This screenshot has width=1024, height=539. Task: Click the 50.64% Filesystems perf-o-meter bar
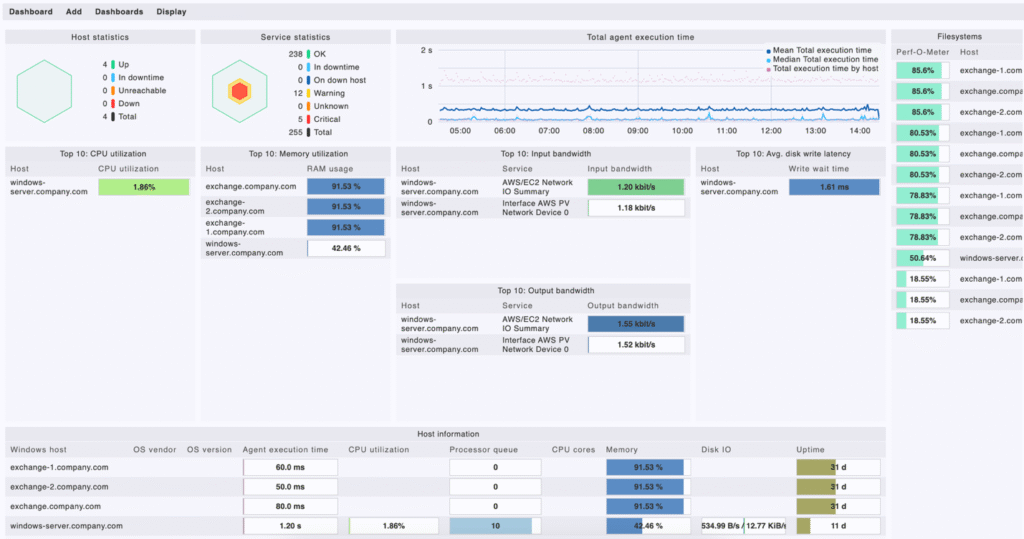click(x=922, y=258)
